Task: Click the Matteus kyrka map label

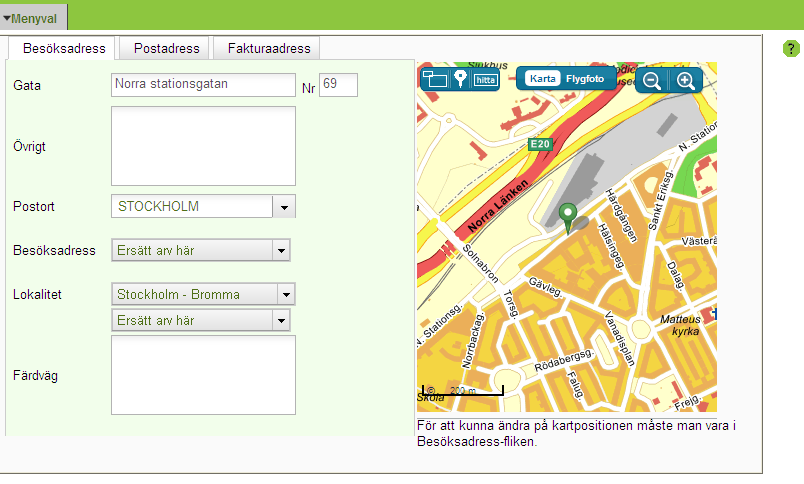Action: [682, 325]
